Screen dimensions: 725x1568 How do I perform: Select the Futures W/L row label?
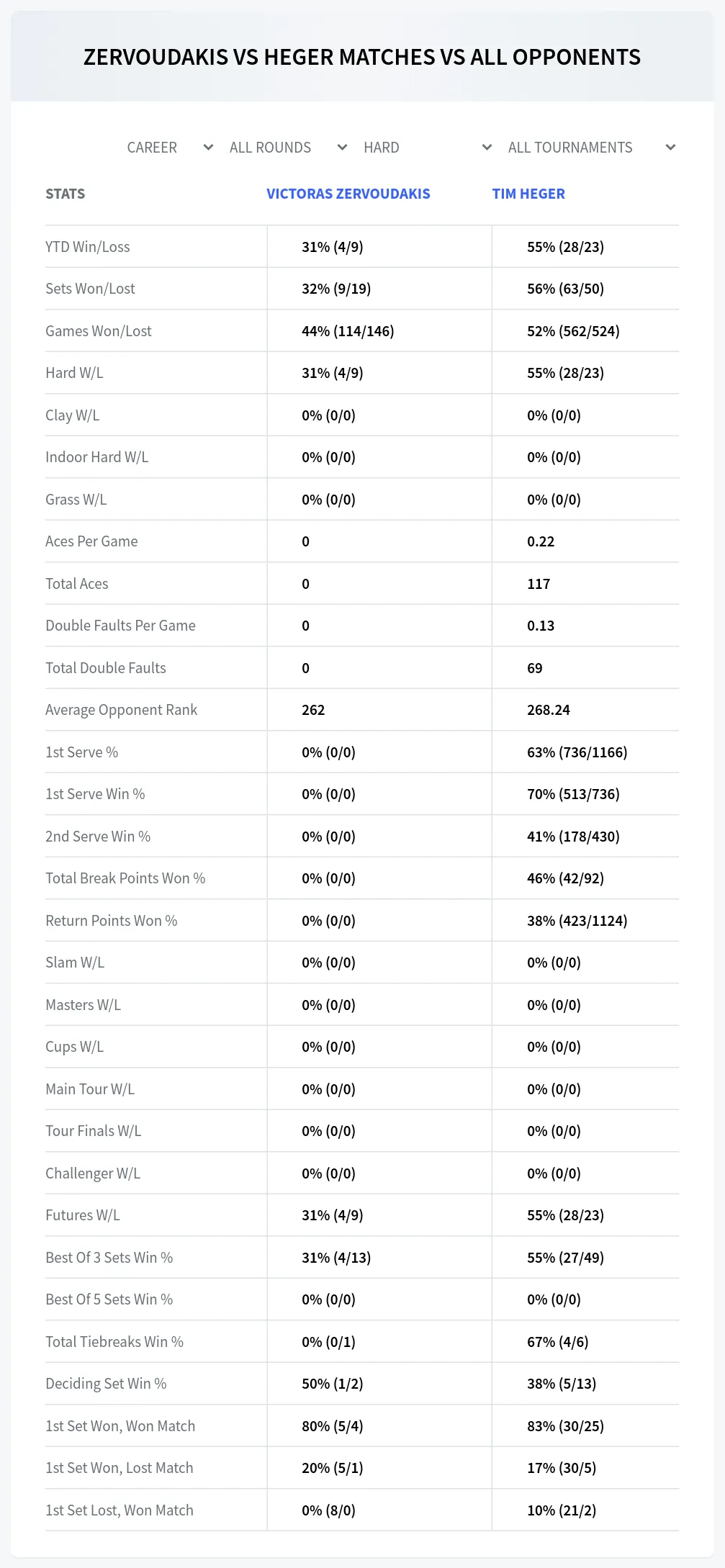[x=83, y=1215]
